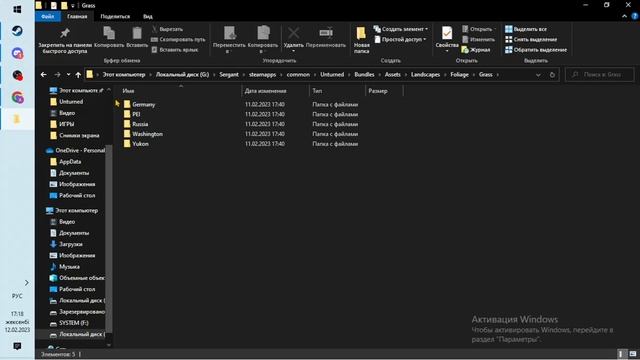The image size is (640, 360).
Task: Open Windows Start button
Action: 17,9
